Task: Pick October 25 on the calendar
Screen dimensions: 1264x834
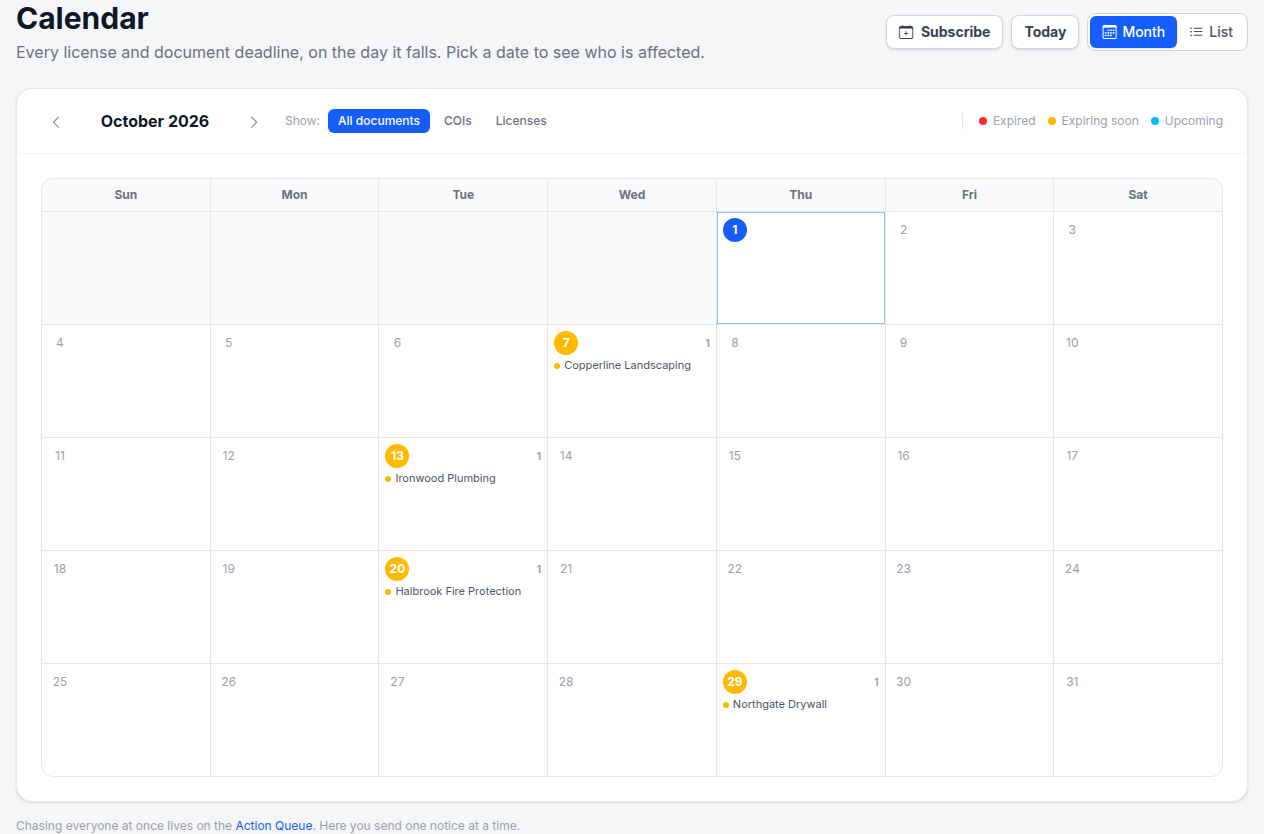Action: coord(126,719)
